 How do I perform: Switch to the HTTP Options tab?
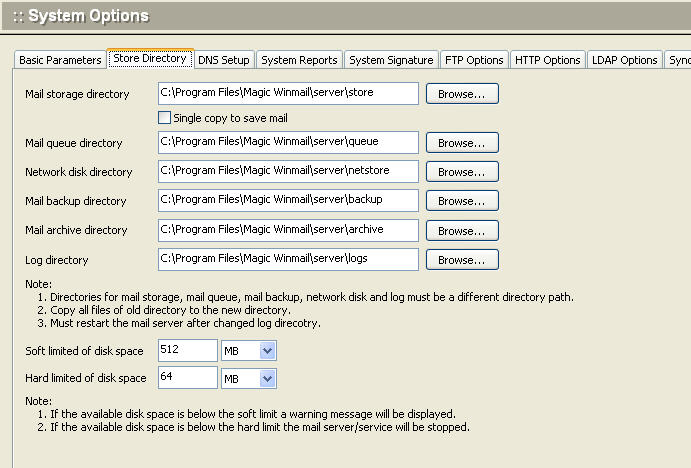click(x=547, y=60)
